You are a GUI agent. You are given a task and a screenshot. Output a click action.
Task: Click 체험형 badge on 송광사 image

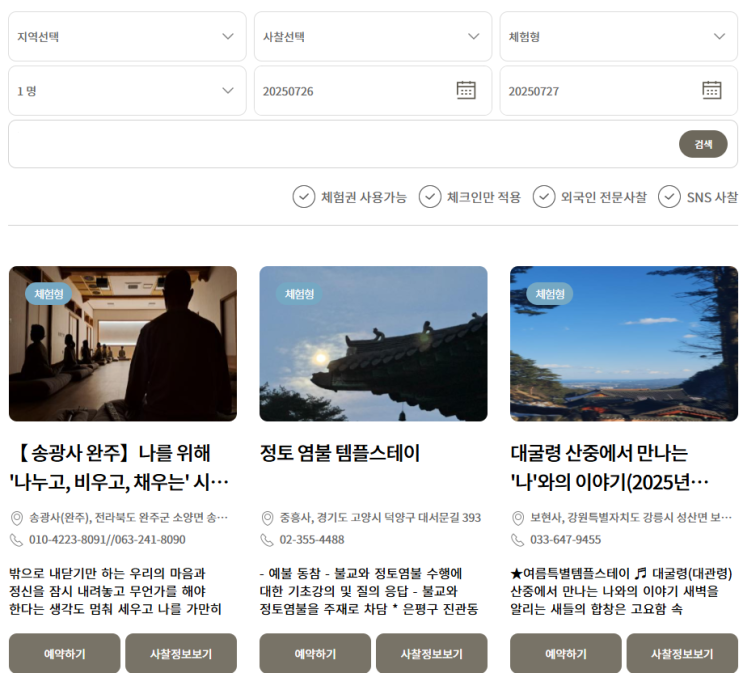(49, 294)
